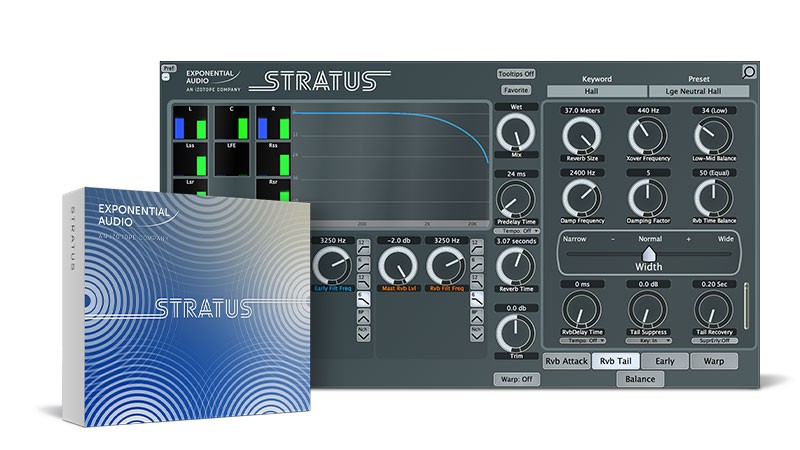Open the Preset Lge Neutral Hall selector

pyautogui.click(x=698, y=91)
